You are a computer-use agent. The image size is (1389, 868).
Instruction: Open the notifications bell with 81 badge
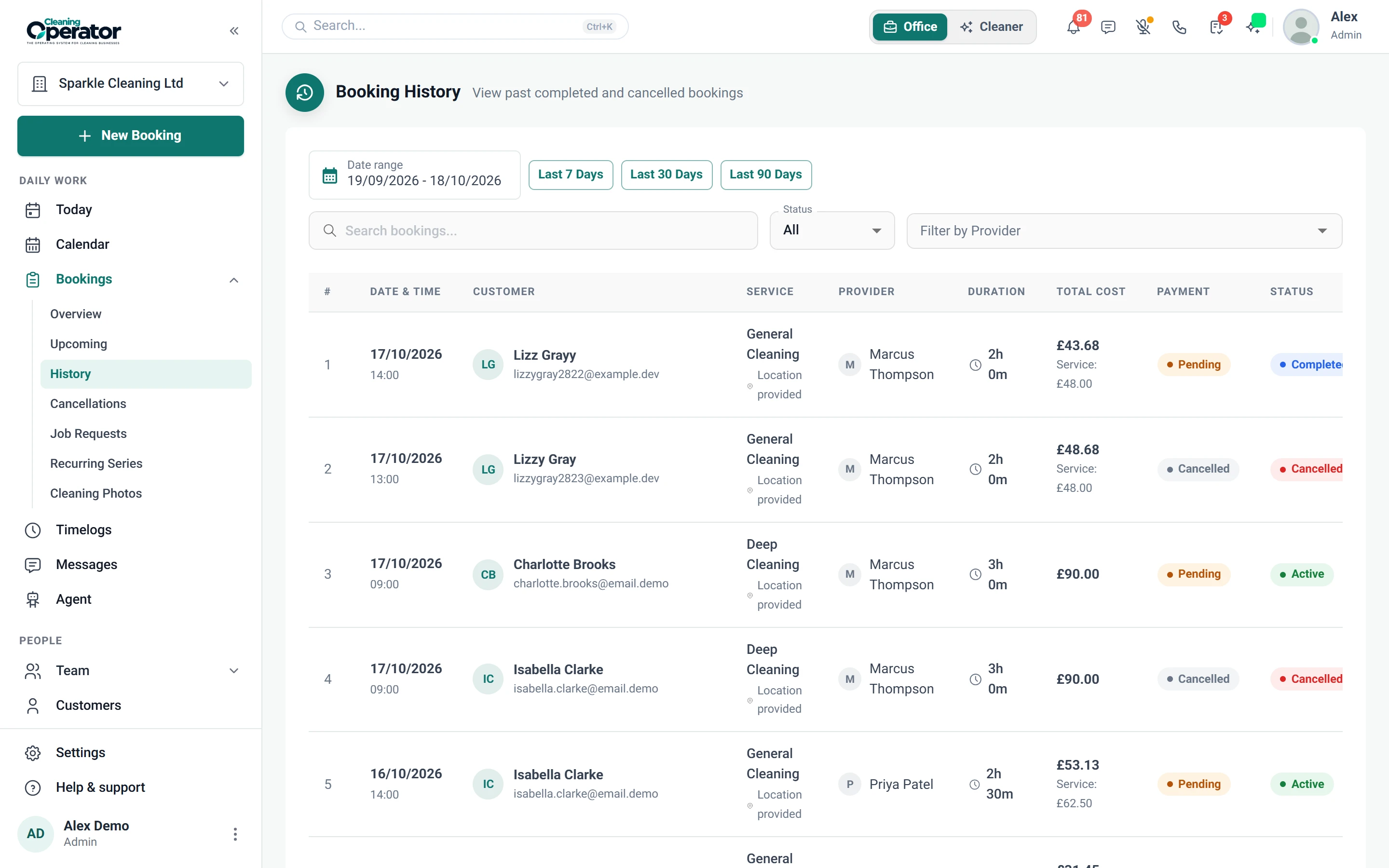1073,27
